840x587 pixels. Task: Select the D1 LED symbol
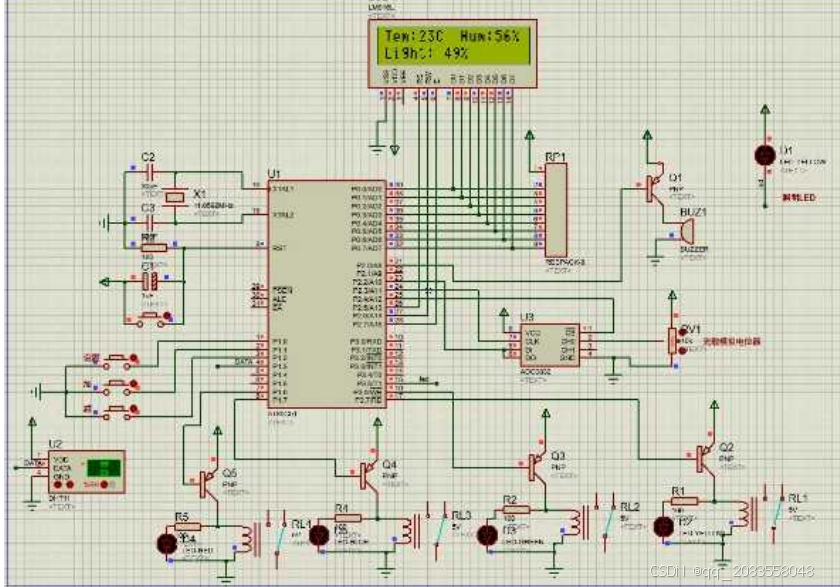click(x=765, y=155)
